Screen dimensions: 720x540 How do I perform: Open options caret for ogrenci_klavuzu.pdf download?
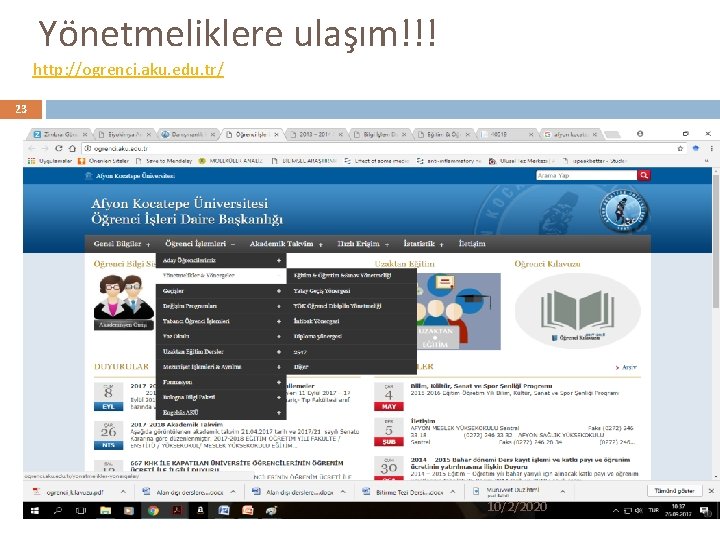point(123,491)
